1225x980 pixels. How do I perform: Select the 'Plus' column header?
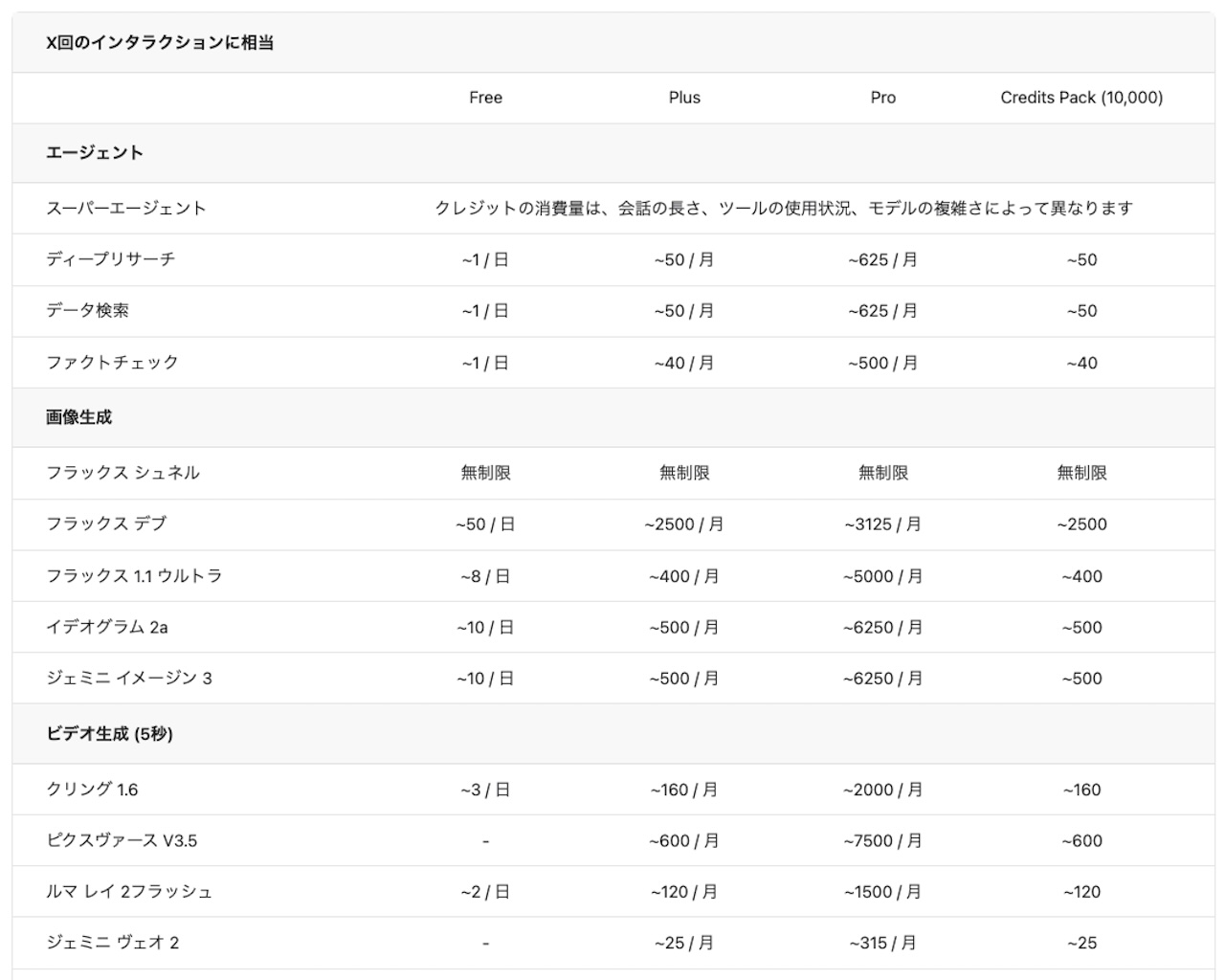tap(684, 98)
